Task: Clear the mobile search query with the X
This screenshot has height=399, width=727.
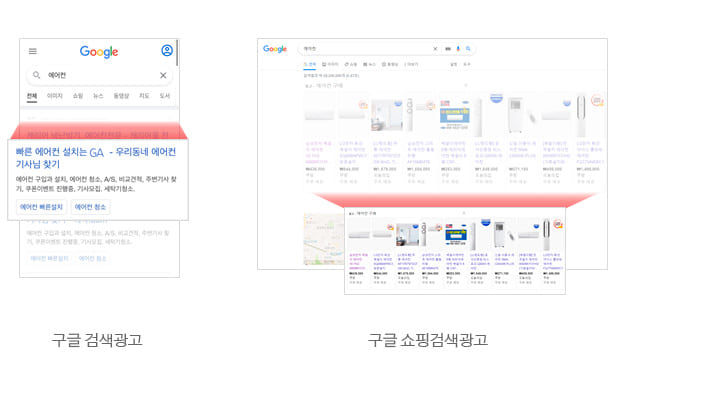Action: point(163,75)
